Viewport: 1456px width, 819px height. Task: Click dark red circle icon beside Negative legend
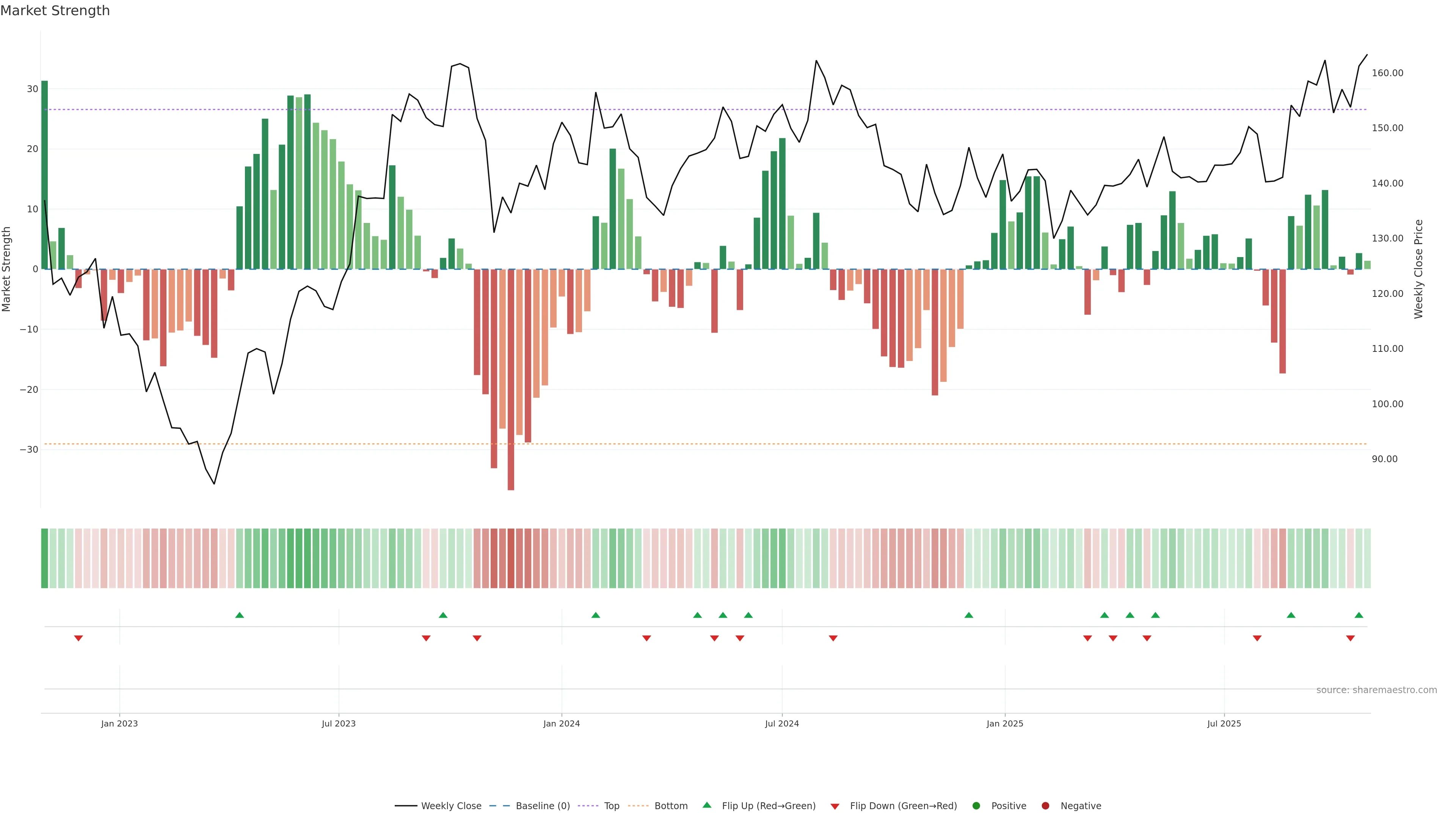pyautogui.click(x=1045, y=806)
